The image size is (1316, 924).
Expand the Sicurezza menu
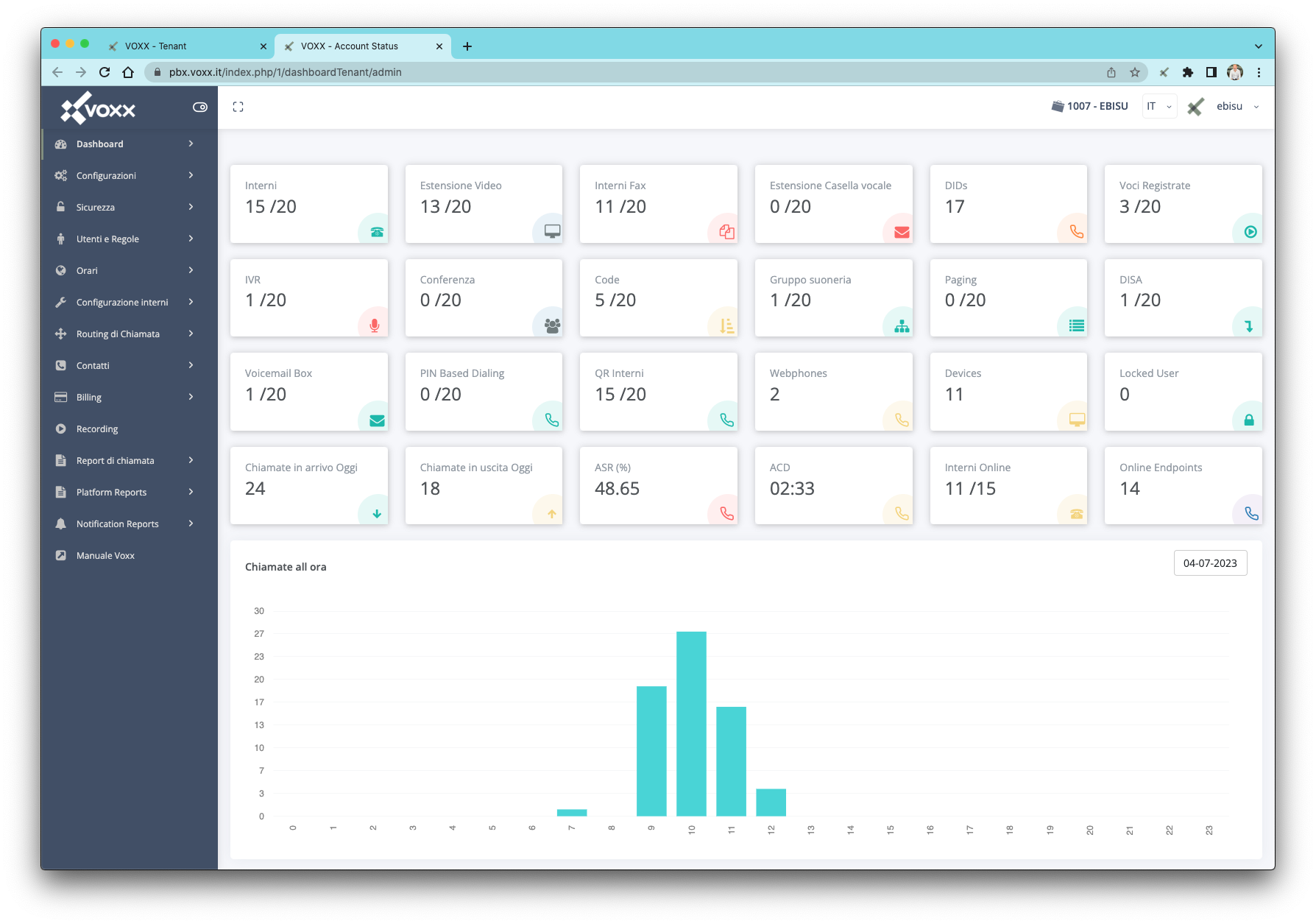[x=130, y=207]
